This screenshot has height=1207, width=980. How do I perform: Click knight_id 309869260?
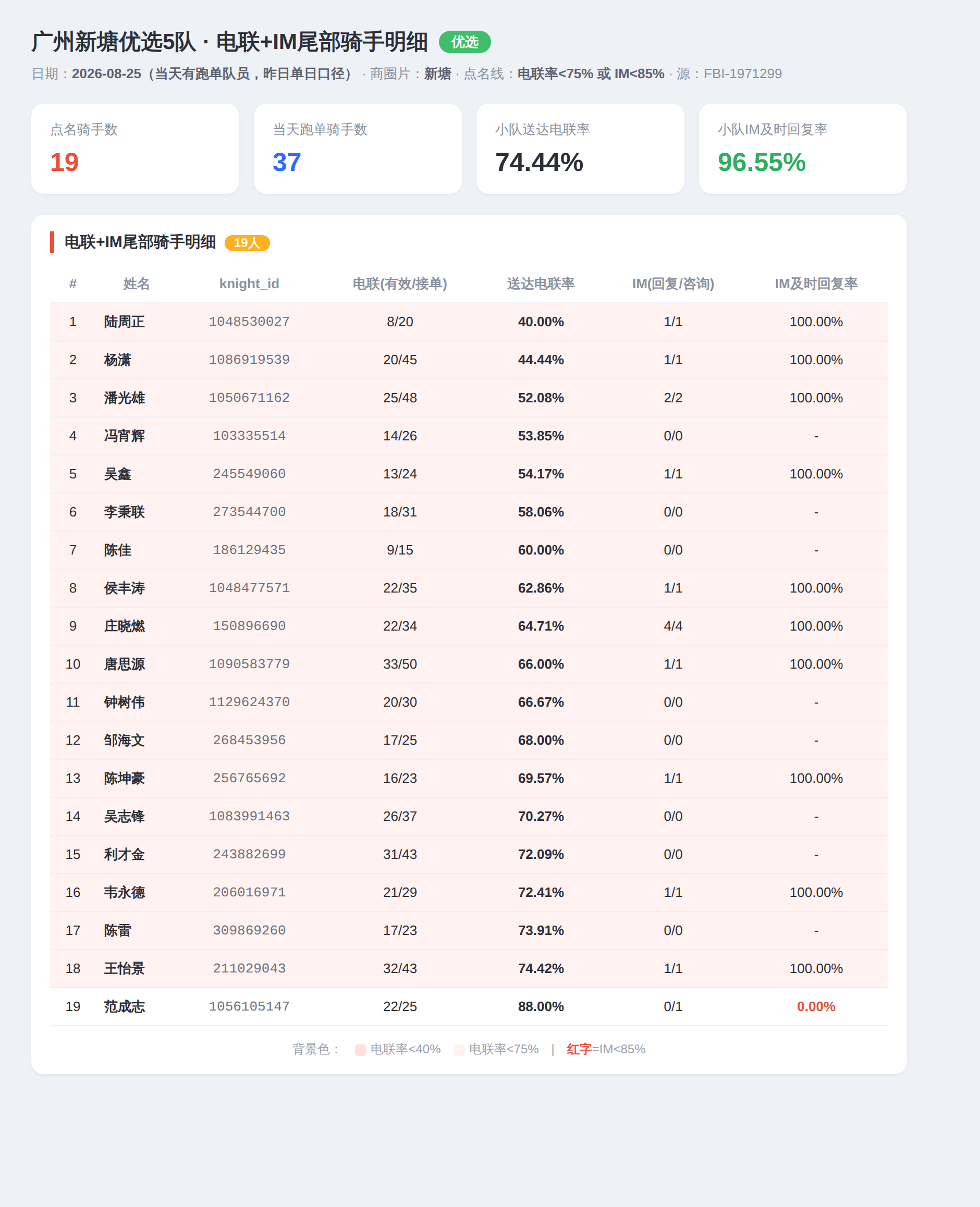pyautogui.click(x=249, y=930)
